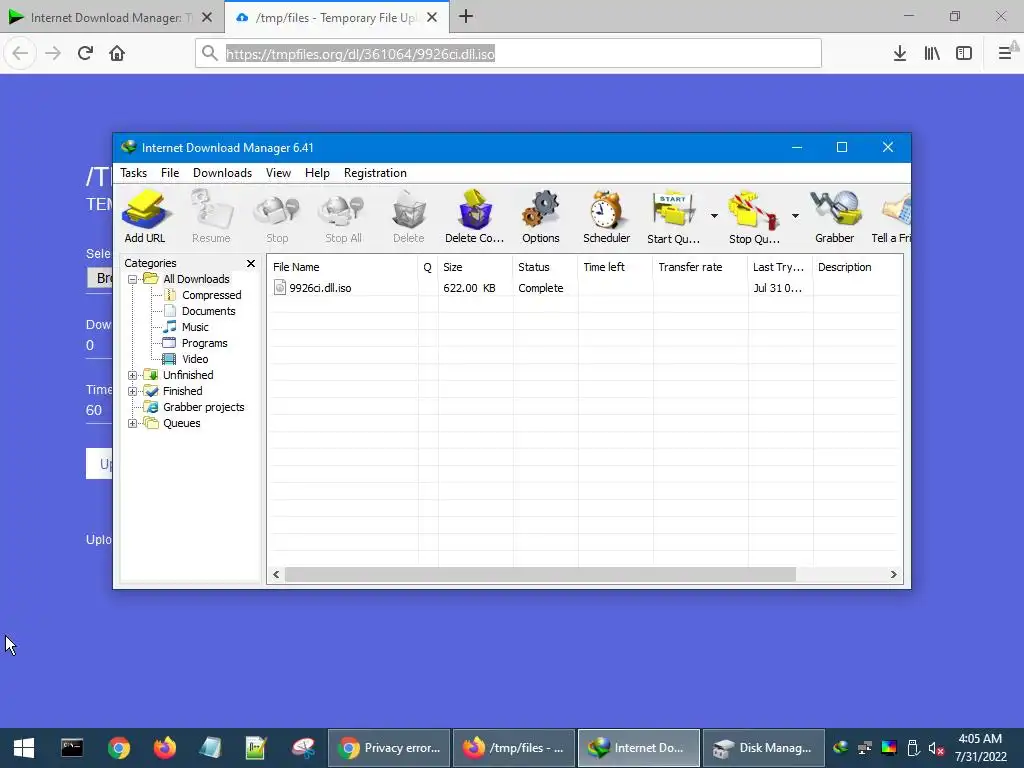The image size is (1024, 768).
Task: Click the Resume toolbar icon
Action: pos(211,216)
